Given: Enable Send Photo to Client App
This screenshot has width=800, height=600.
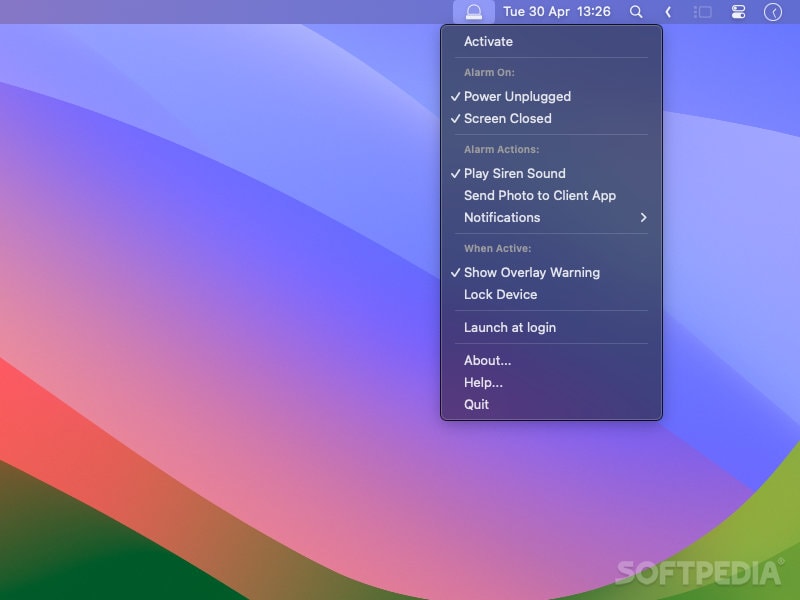Looking at the screenshot, I should coord(540,195).
